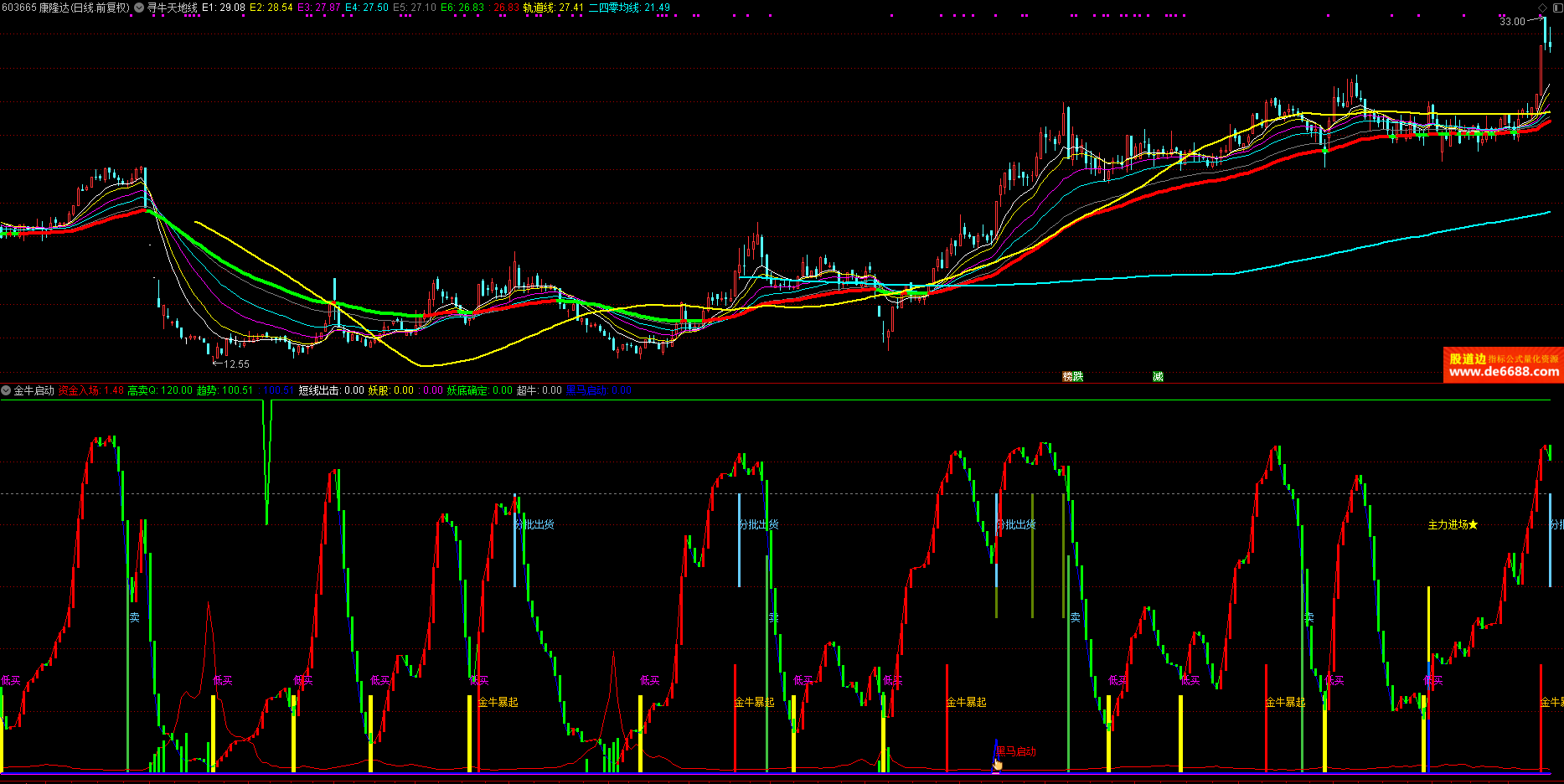Click the 妖底确定 legend label
This screenshot has height=784, width=1564.
(467, 390)
